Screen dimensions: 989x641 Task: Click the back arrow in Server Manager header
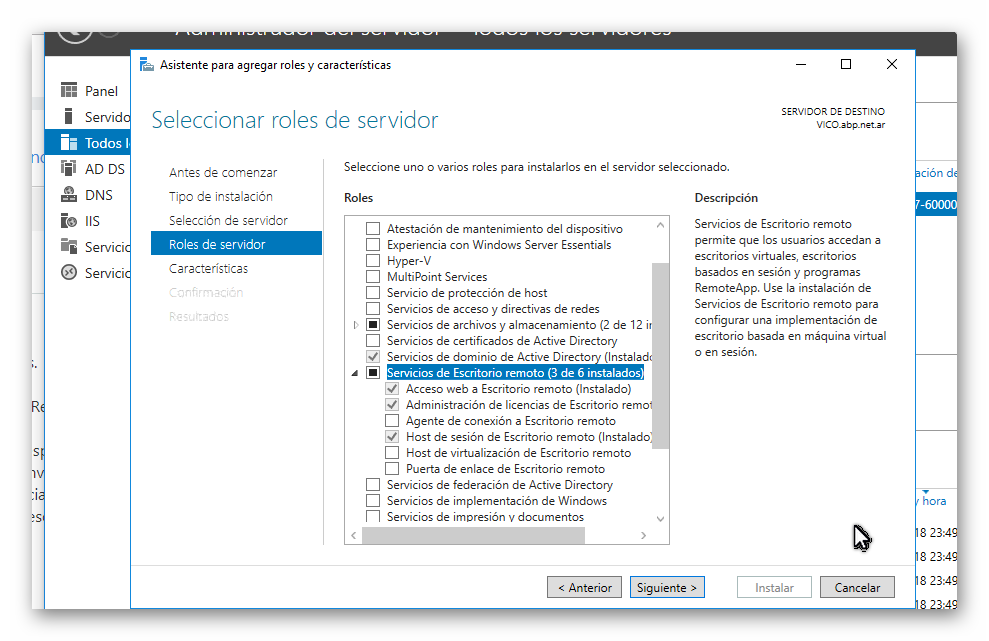(x=75, y=35)
